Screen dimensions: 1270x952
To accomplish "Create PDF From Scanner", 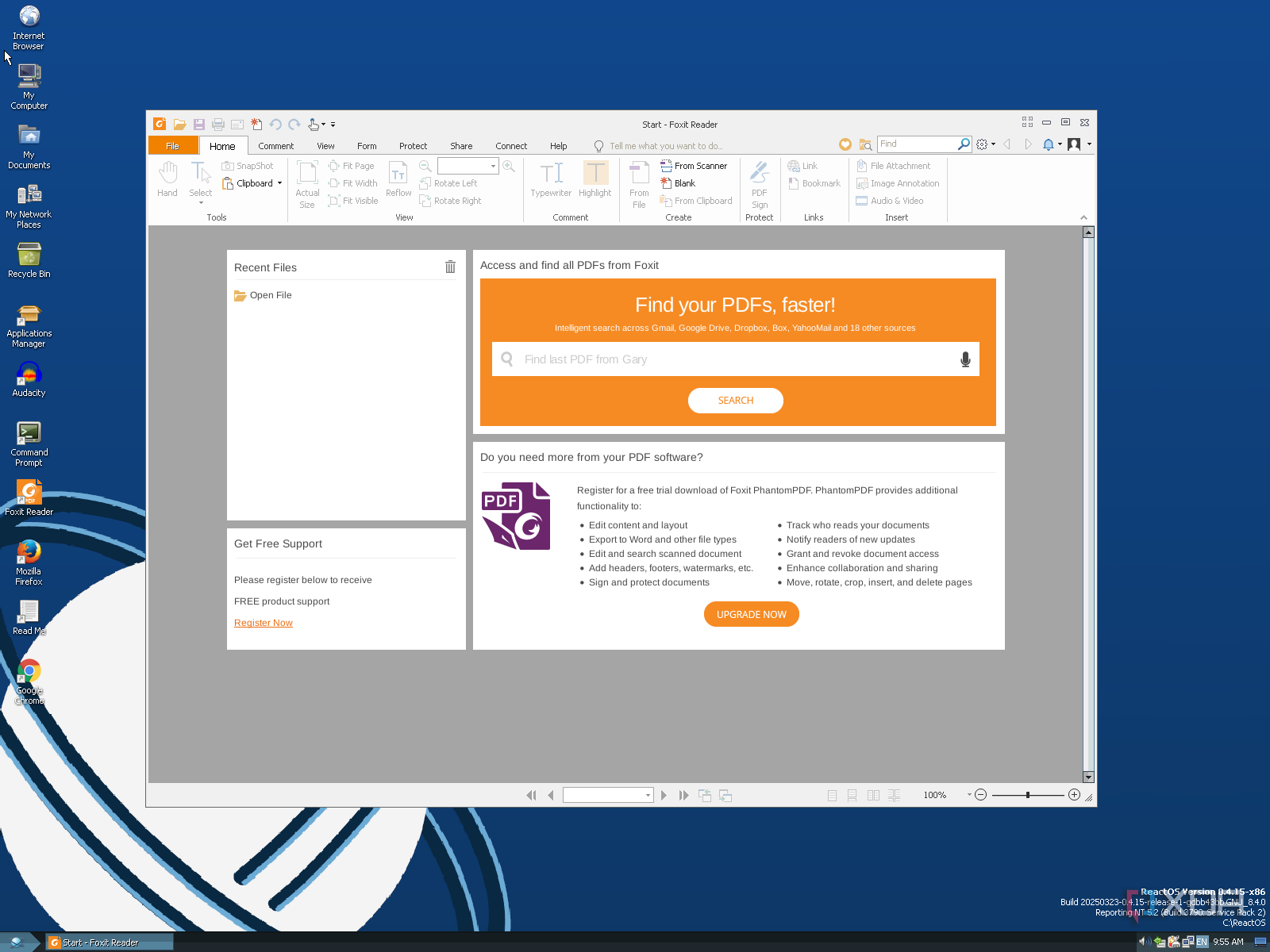I will click(x=693, y=166).
